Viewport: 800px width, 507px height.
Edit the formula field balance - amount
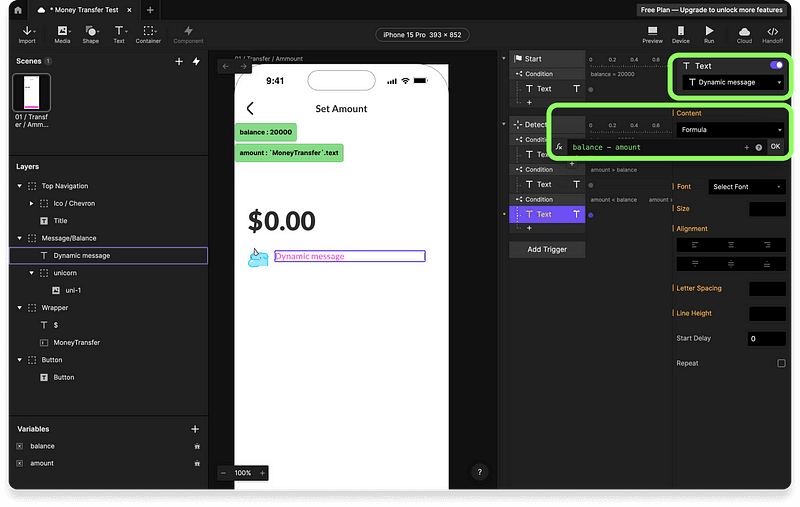[x=655, y=147]
